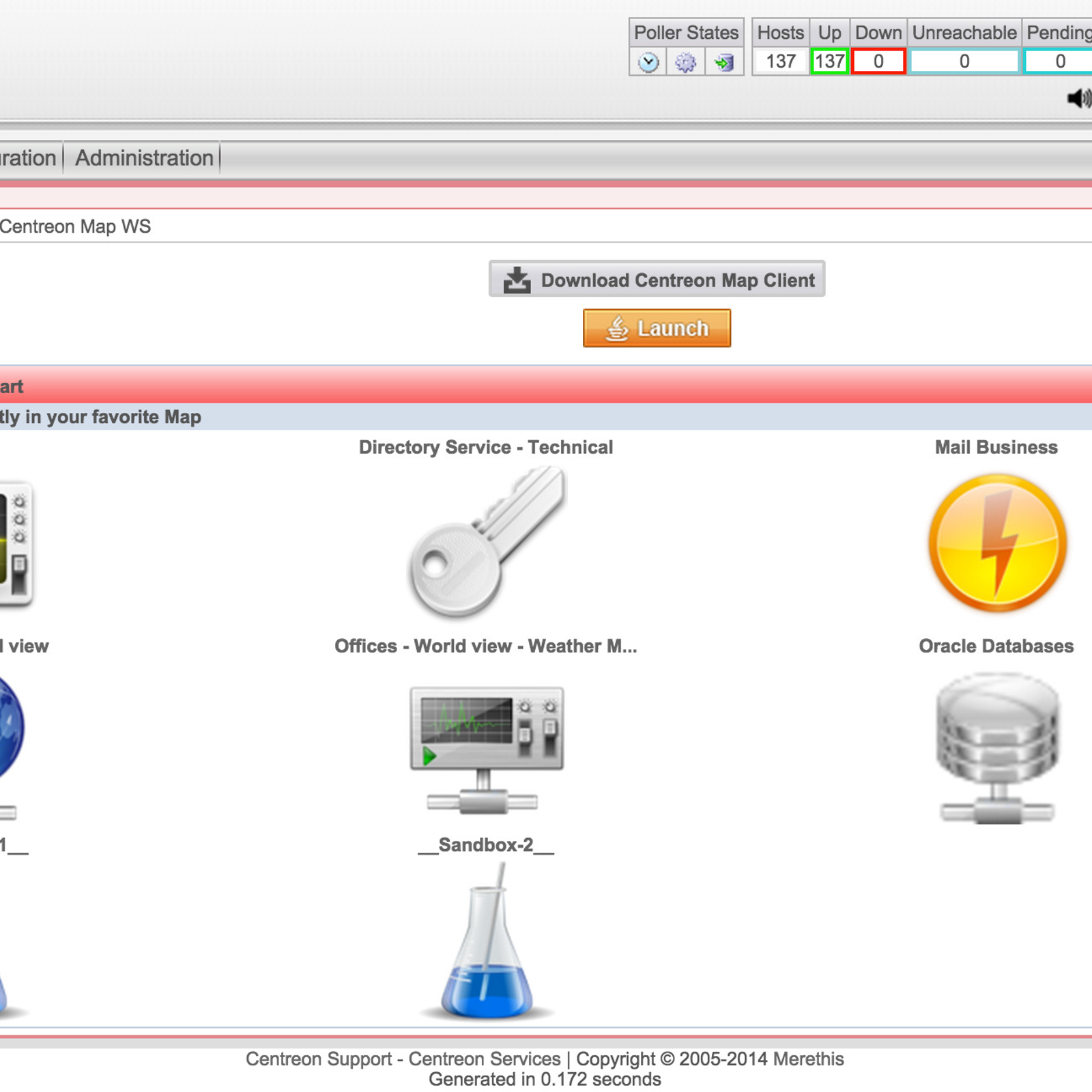Click the Java icon on Launch button
The height and width of the screenshot is (1092, 1092).
(x=617, y=328)
